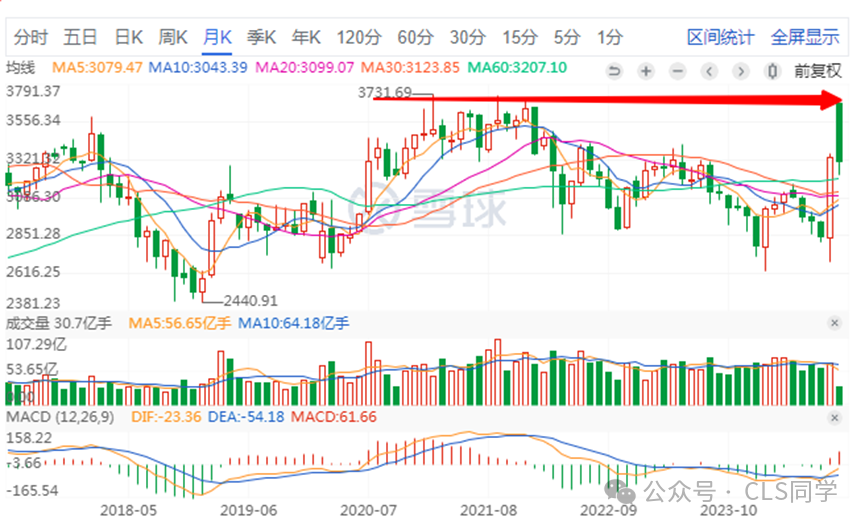Open the 前复权 price adjustment dropdown
Viewport: 865px width, 526px height.
click(819, 71)
